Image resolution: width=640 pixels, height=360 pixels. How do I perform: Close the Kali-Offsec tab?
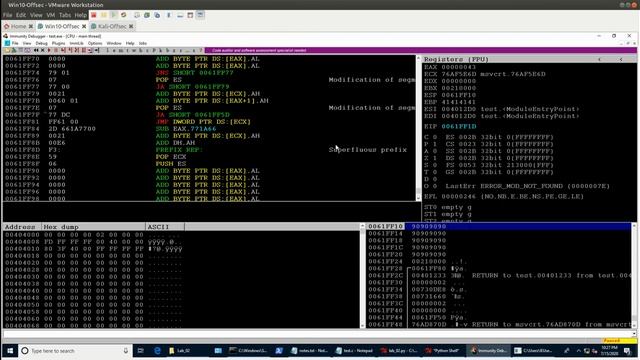(x=131, y=26)
